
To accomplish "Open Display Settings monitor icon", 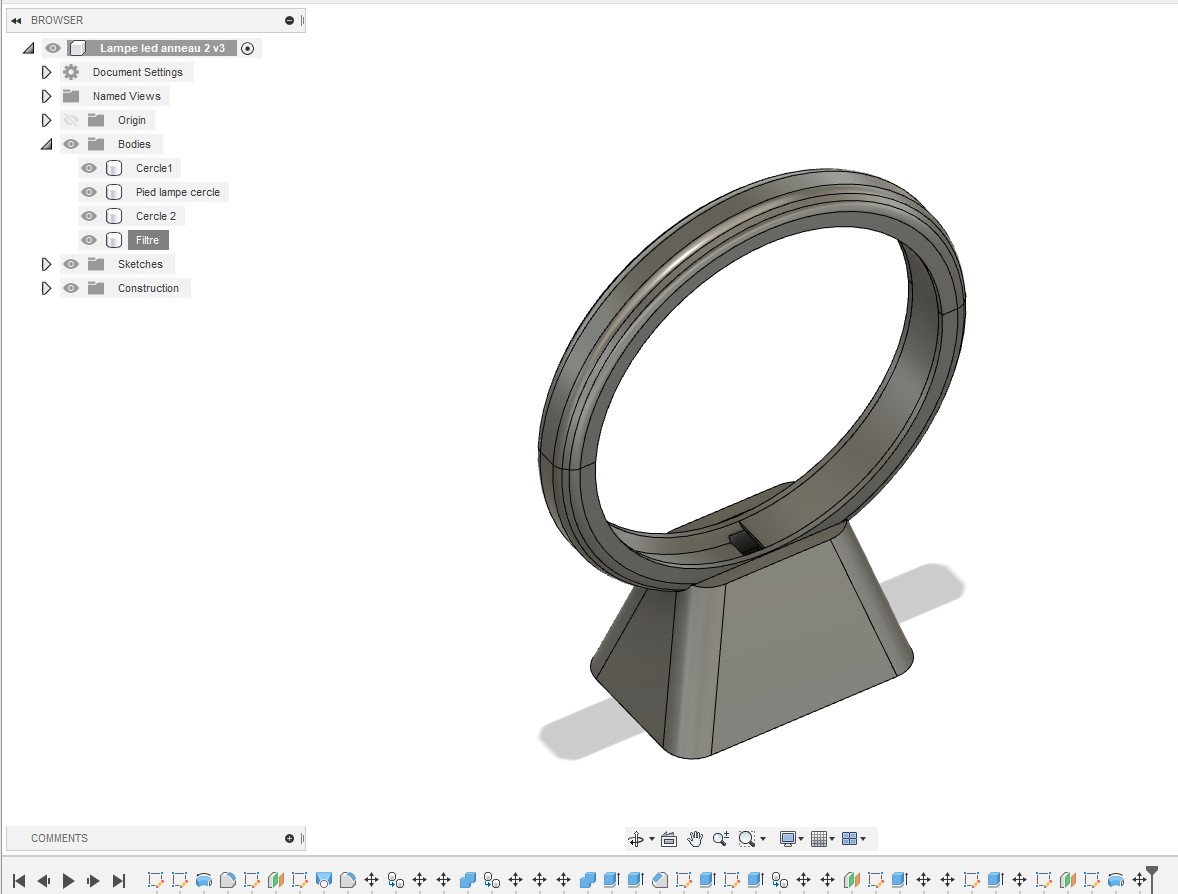I will click(x=787, y=839).
